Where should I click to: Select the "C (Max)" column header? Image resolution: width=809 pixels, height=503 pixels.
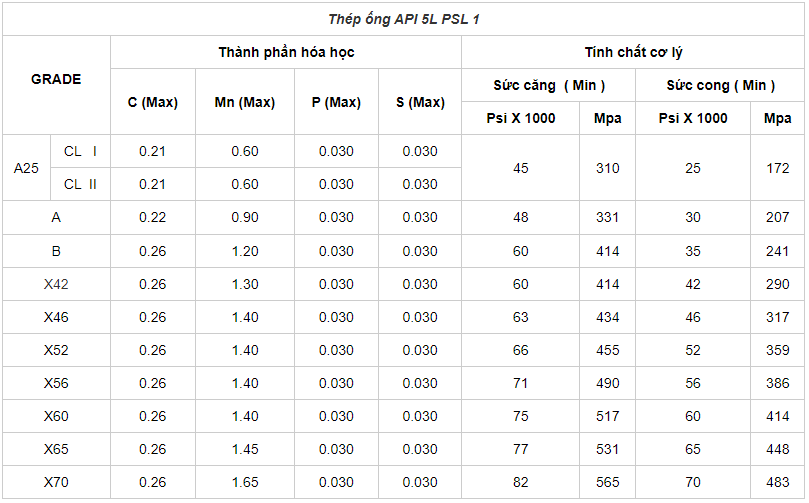tap(153, 102)
